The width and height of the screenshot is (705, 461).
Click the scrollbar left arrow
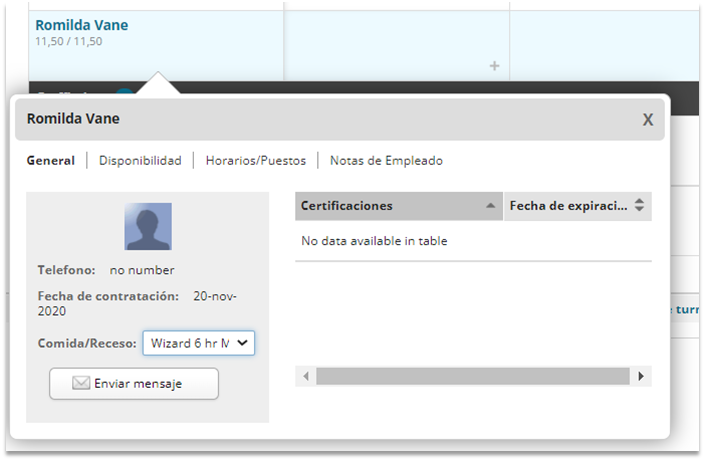pos(306,376)
